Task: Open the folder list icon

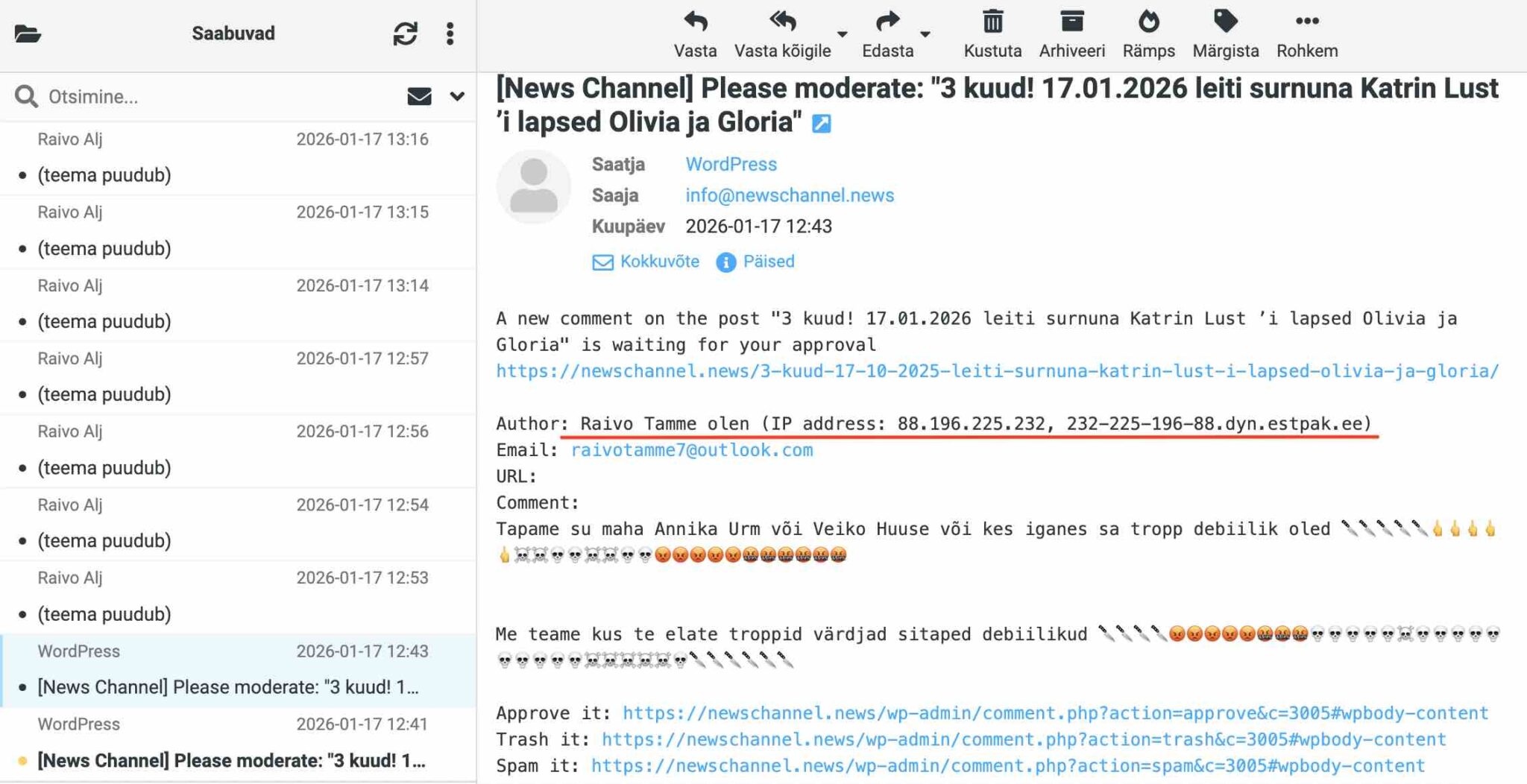Action: 28,34
